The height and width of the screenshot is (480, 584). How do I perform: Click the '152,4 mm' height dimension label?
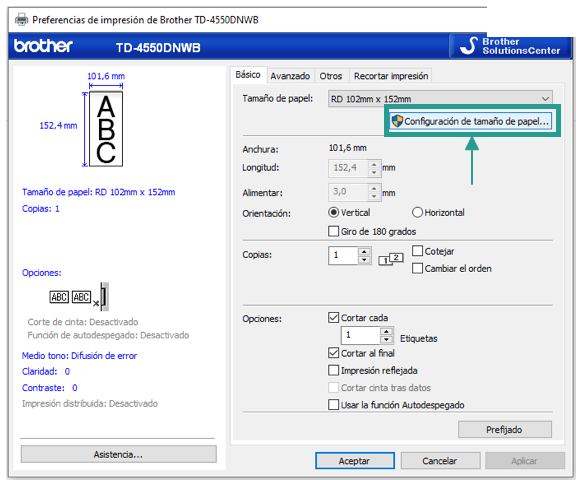pos(58,125)
